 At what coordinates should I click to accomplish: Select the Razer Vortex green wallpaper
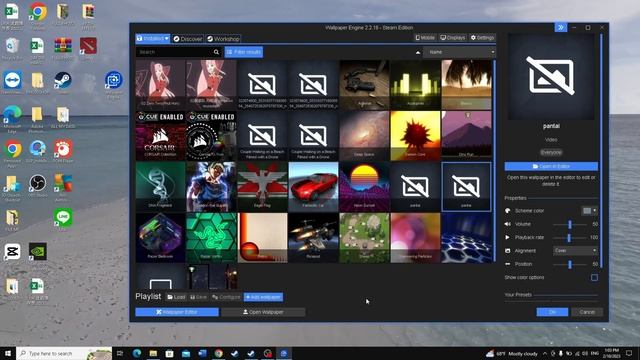pyautogui.click(x=211, y=238)
